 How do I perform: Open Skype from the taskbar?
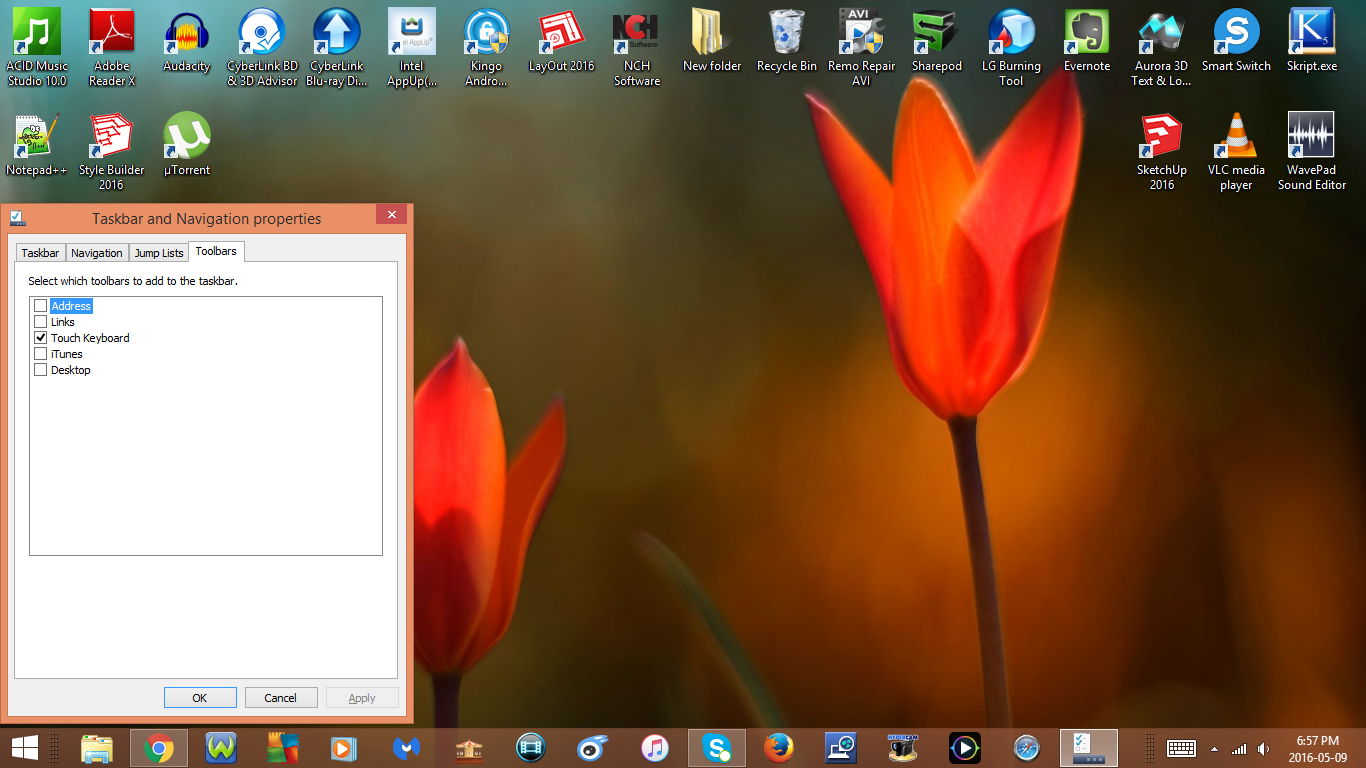(716, 748)
